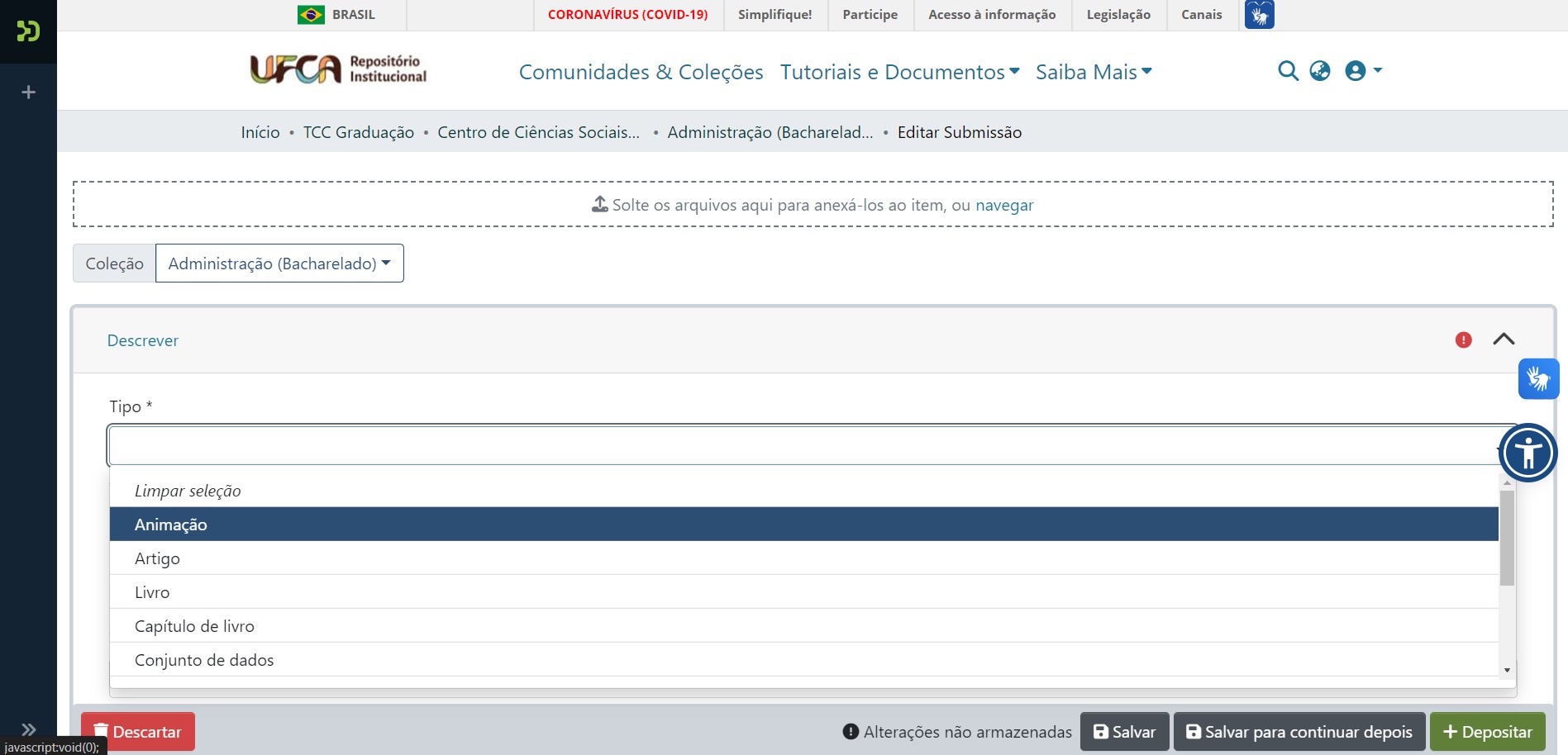Collapse the Descrever section chevron
Screen dimensions: 1568x755
click(1504, 339)
